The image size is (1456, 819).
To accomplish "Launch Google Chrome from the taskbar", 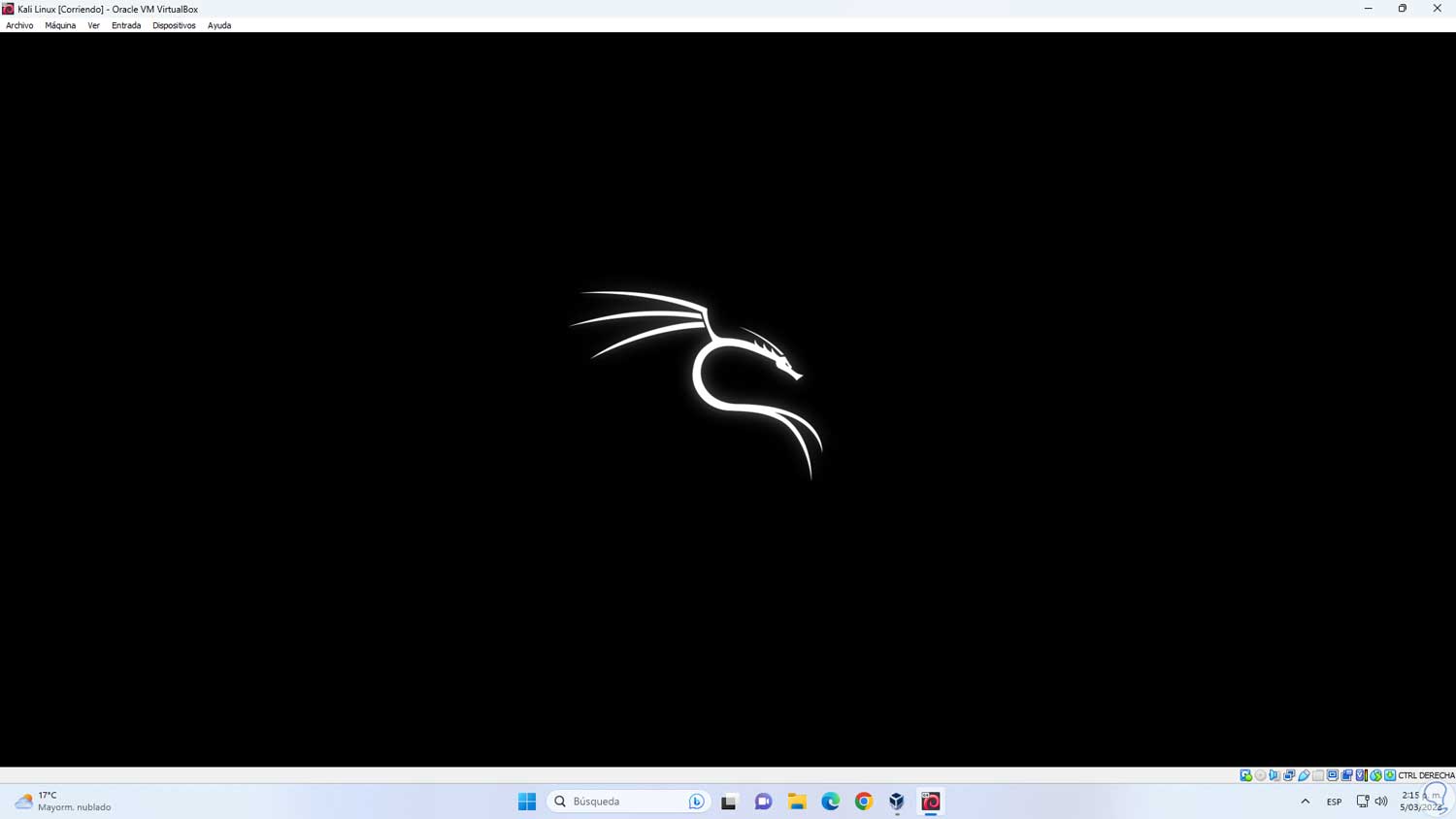I will pyautogui.click(x=864, y=802).
